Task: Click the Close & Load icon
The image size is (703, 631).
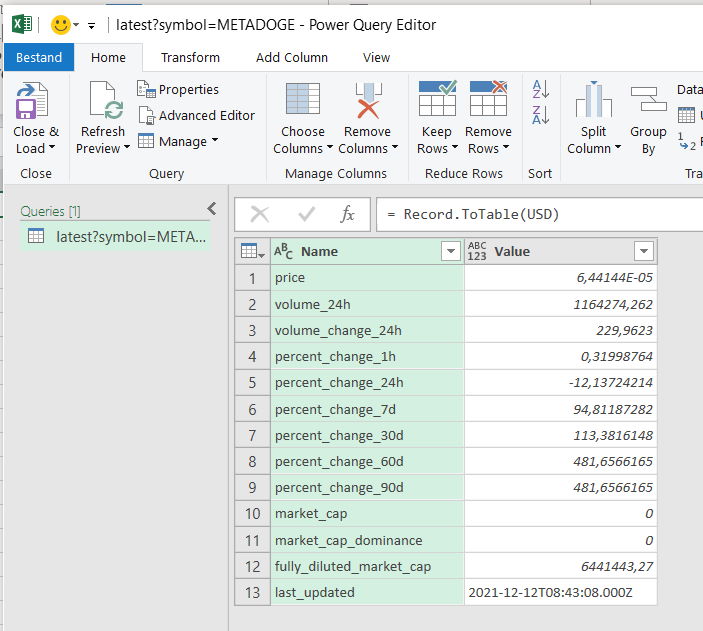Action: (x=32, y=100)
